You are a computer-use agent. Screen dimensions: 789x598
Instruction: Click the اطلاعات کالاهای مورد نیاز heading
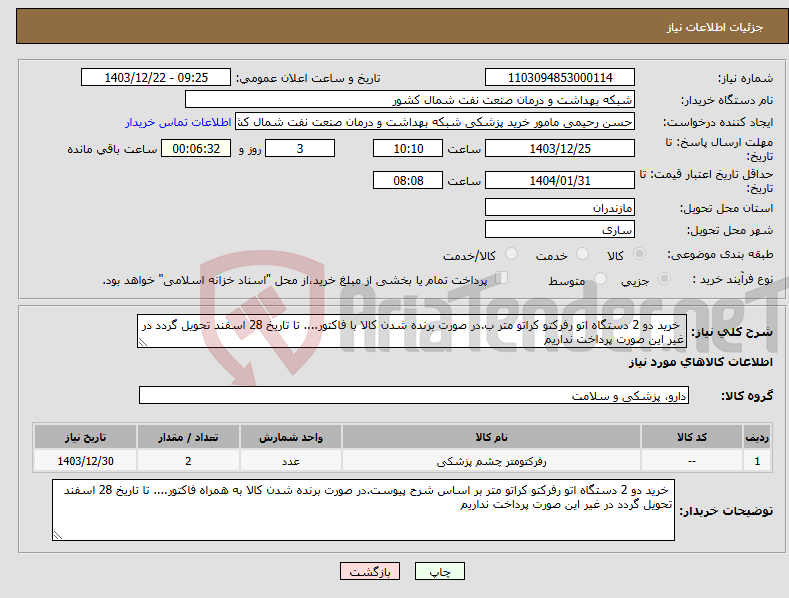tap(700, 362)
